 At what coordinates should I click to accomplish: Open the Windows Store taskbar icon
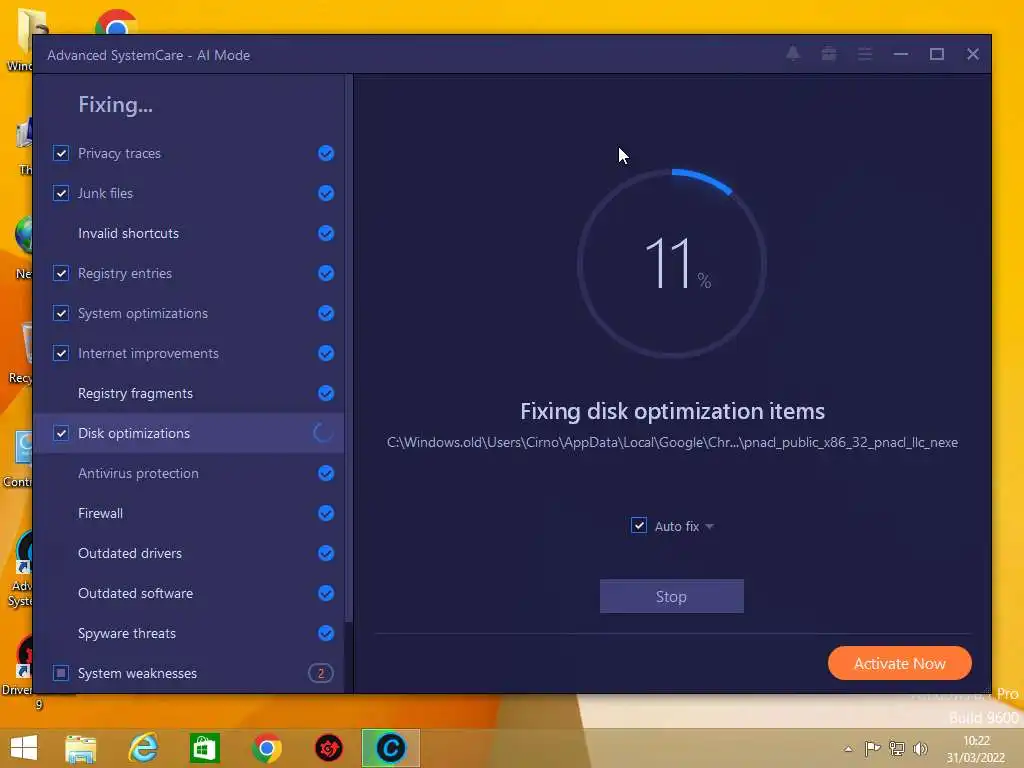coord(204,748)
